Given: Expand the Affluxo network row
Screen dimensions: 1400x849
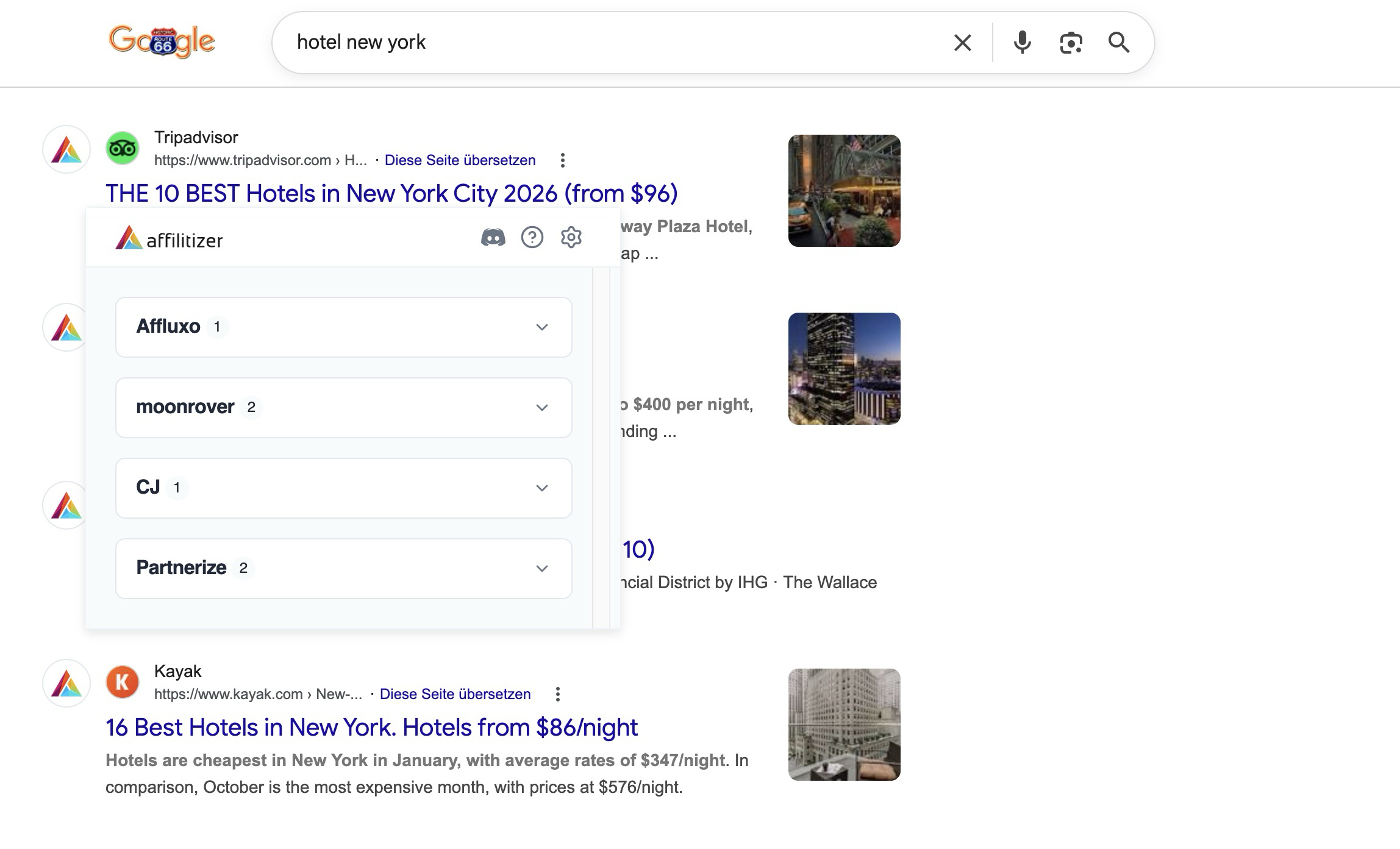Looking at the screenshot, I should pyautogui.click(x=344, y=327).
